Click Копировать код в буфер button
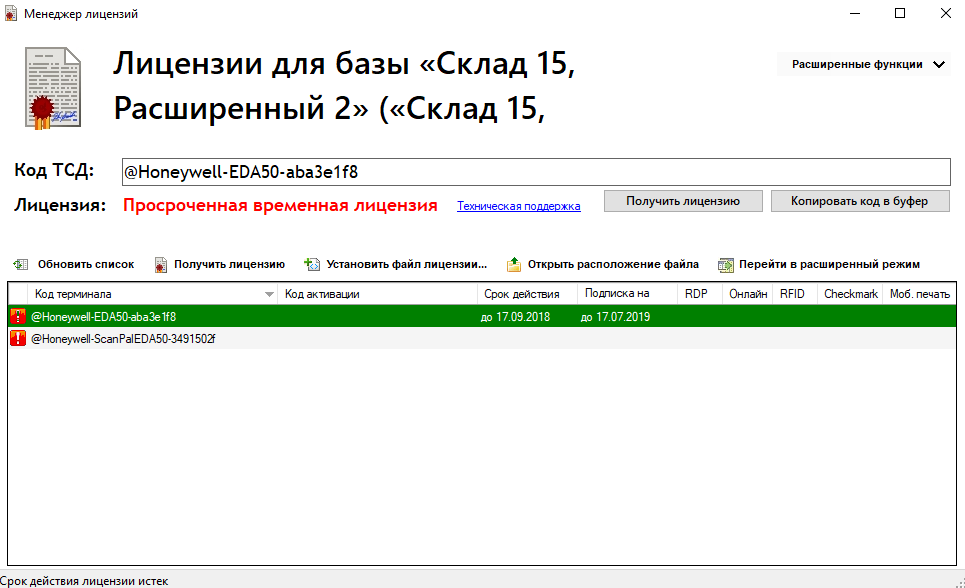965x588 pixels. pyautogui.click(x=860, y=201)
